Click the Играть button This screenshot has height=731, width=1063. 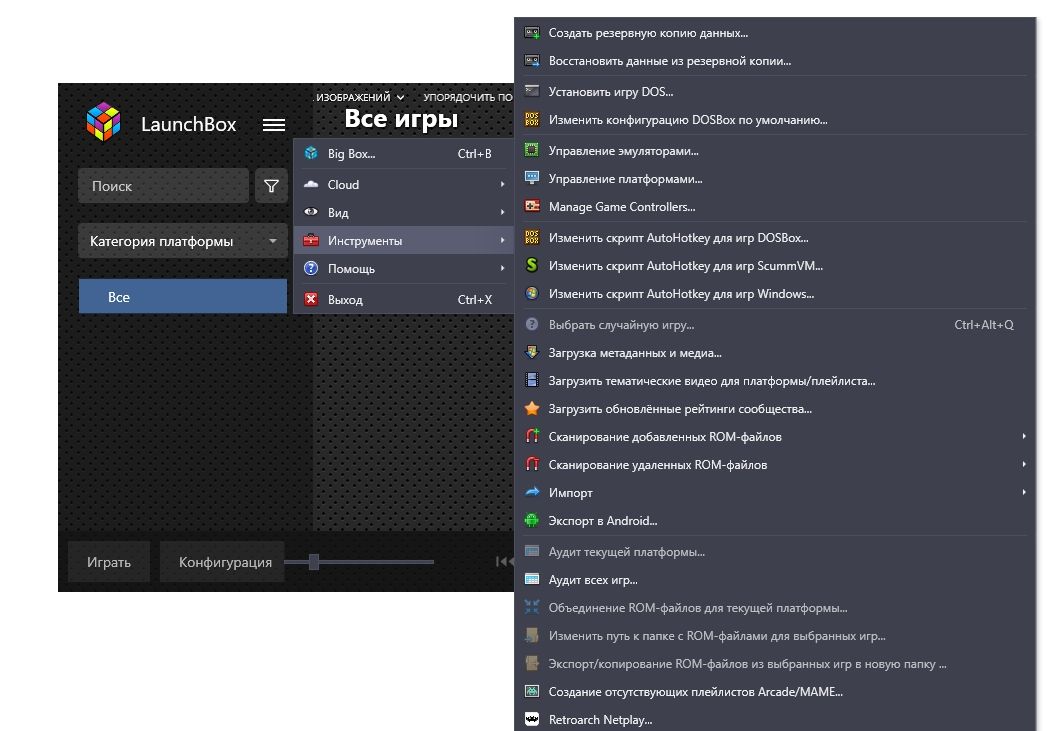click(x=108, y=561)
